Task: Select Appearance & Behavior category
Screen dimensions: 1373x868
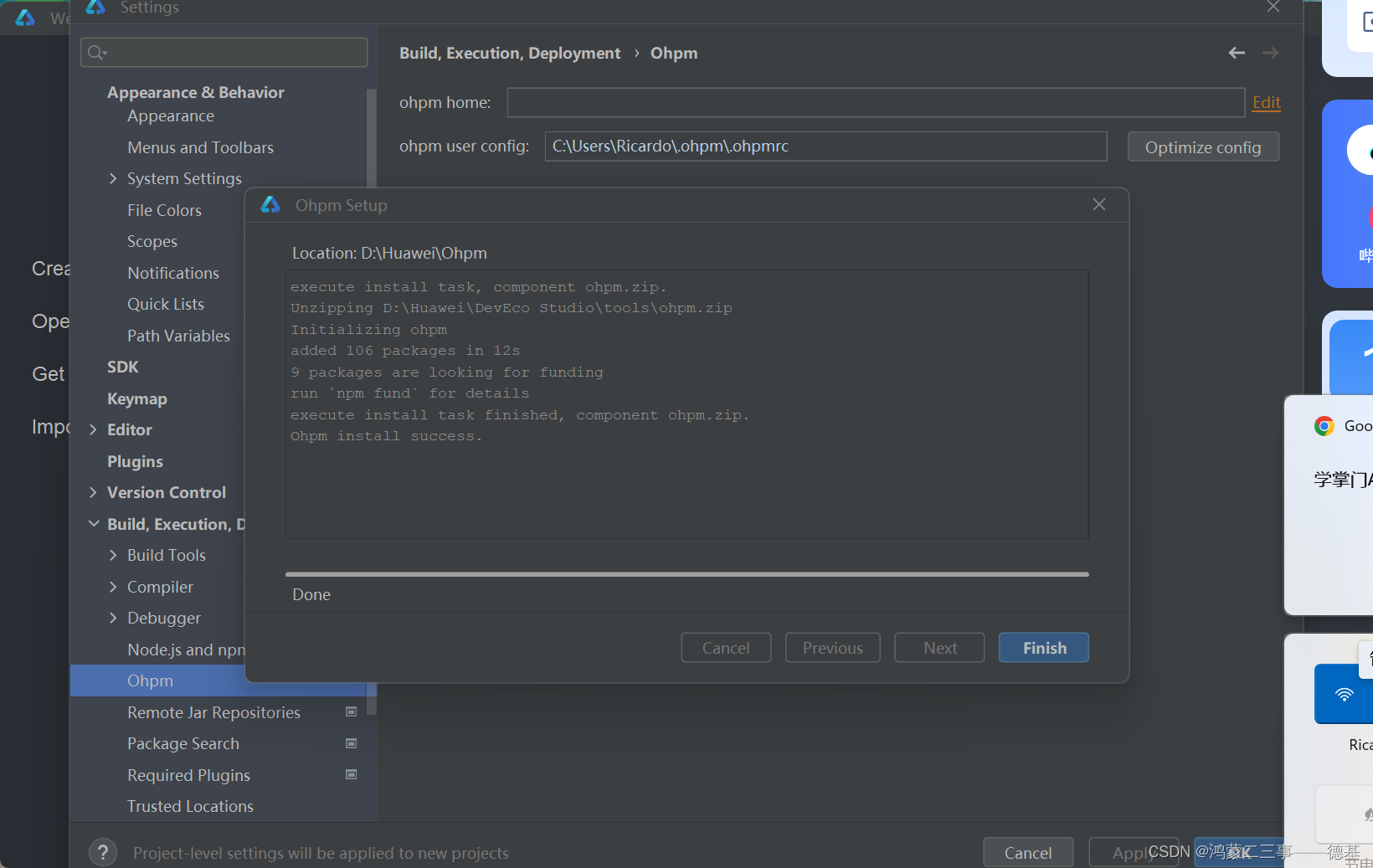Action: coord(196,92)
